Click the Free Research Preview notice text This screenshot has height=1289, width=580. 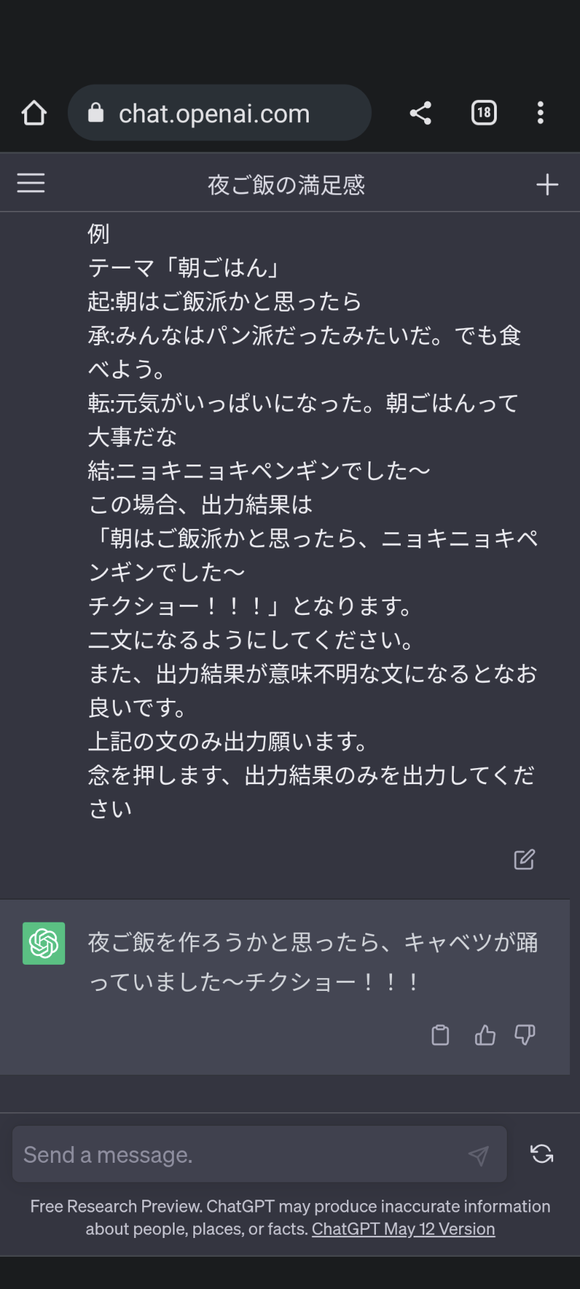[200, 1206]
